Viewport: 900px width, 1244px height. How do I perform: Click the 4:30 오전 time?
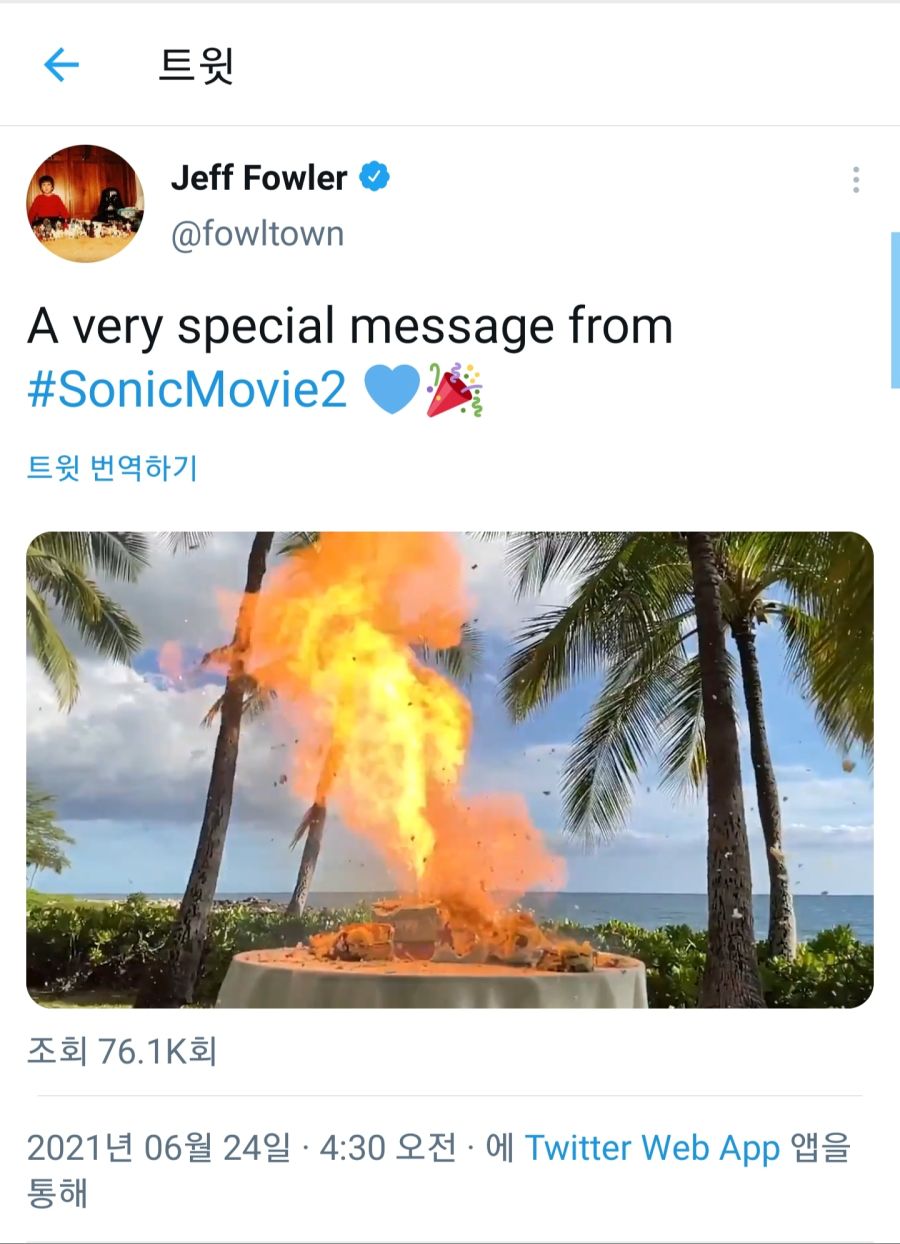click(x=388, y=1148)
